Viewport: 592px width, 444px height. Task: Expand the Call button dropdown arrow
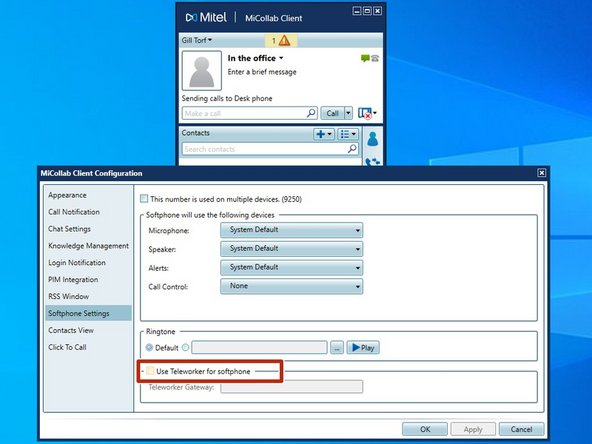pyautogui.click(x=348, y=113)
